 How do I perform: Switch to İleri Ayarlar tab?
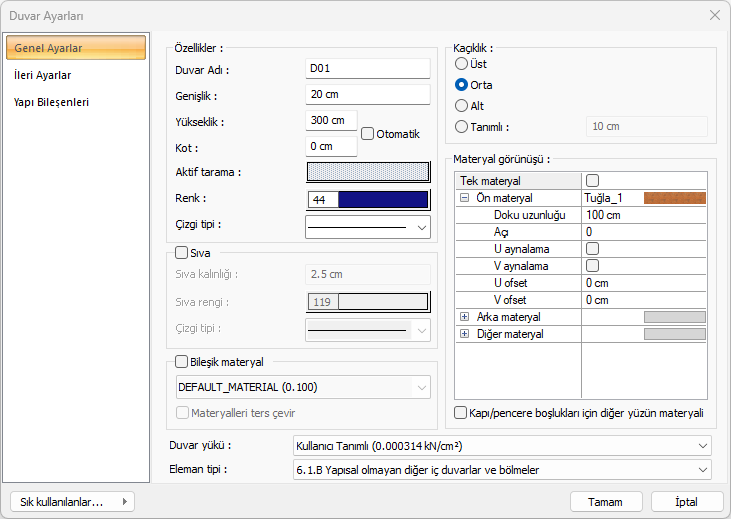42,75
